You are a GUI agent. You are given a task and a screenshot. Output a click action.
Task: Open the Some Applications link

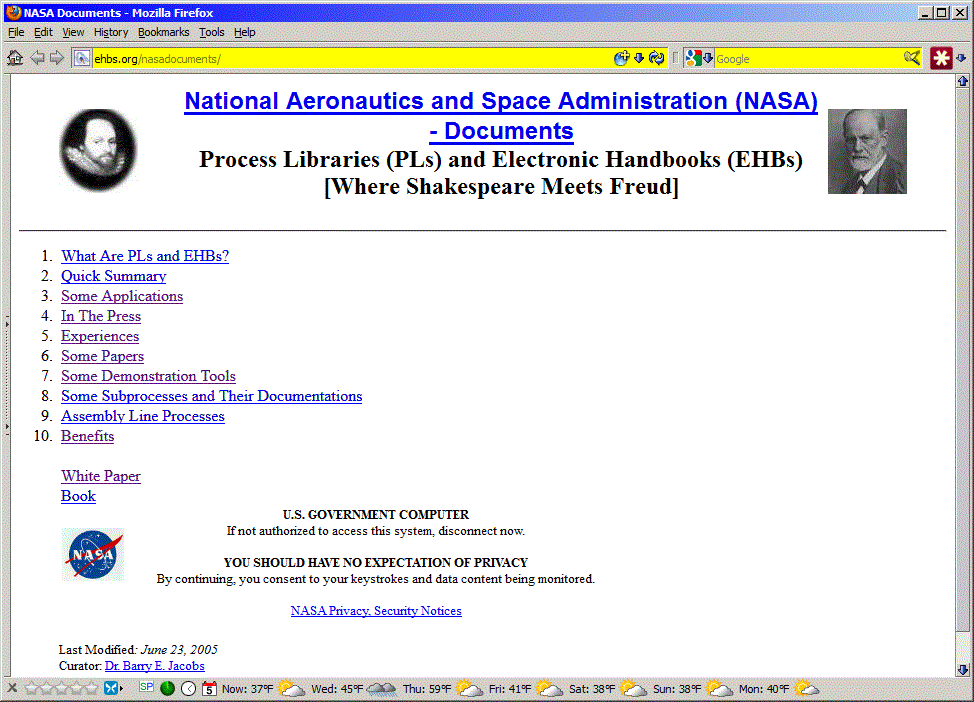pyautogui.click(x=122, y=296)
